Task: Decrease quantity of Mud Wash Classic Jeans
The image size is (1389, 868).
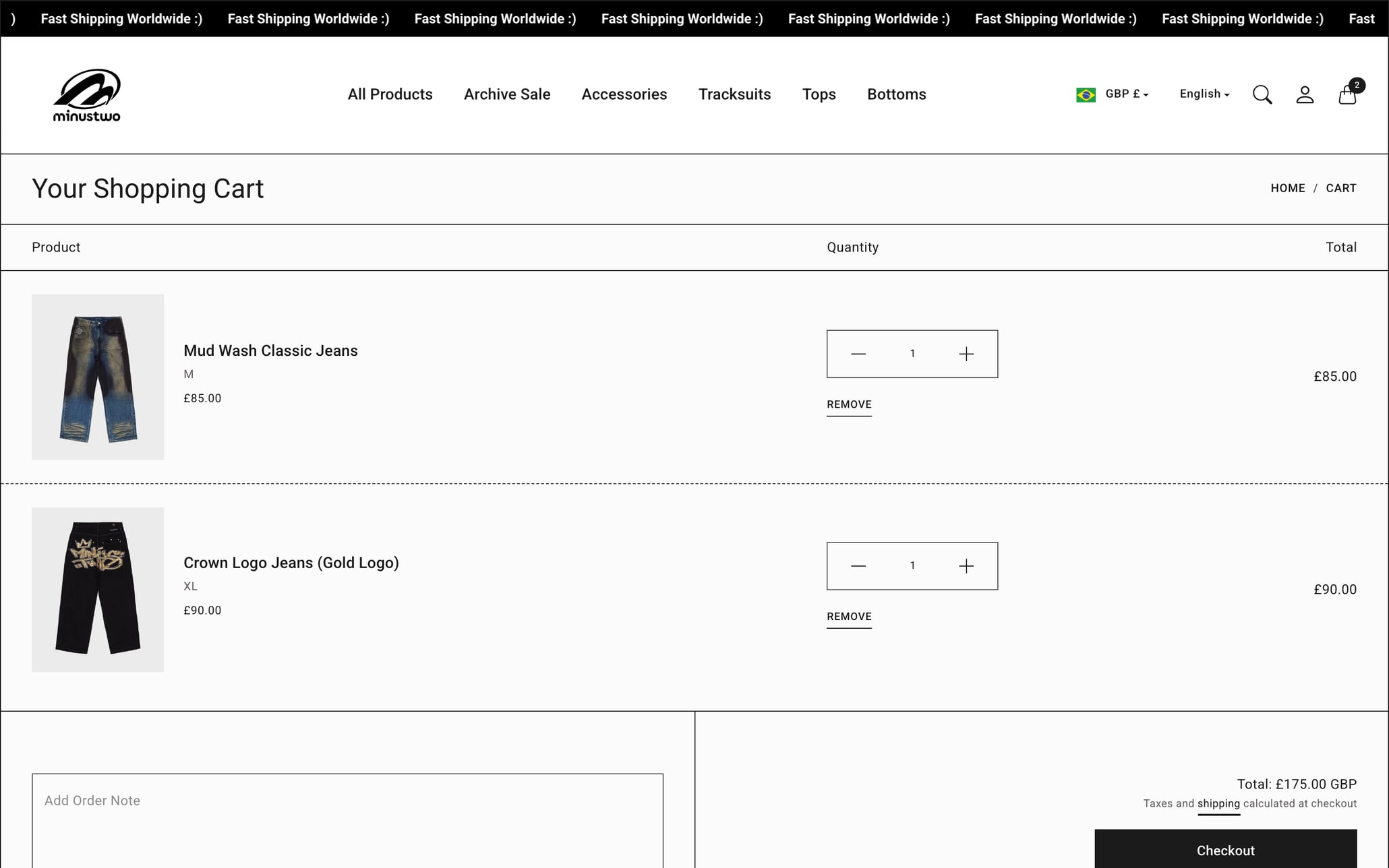Action: (858, 354)
